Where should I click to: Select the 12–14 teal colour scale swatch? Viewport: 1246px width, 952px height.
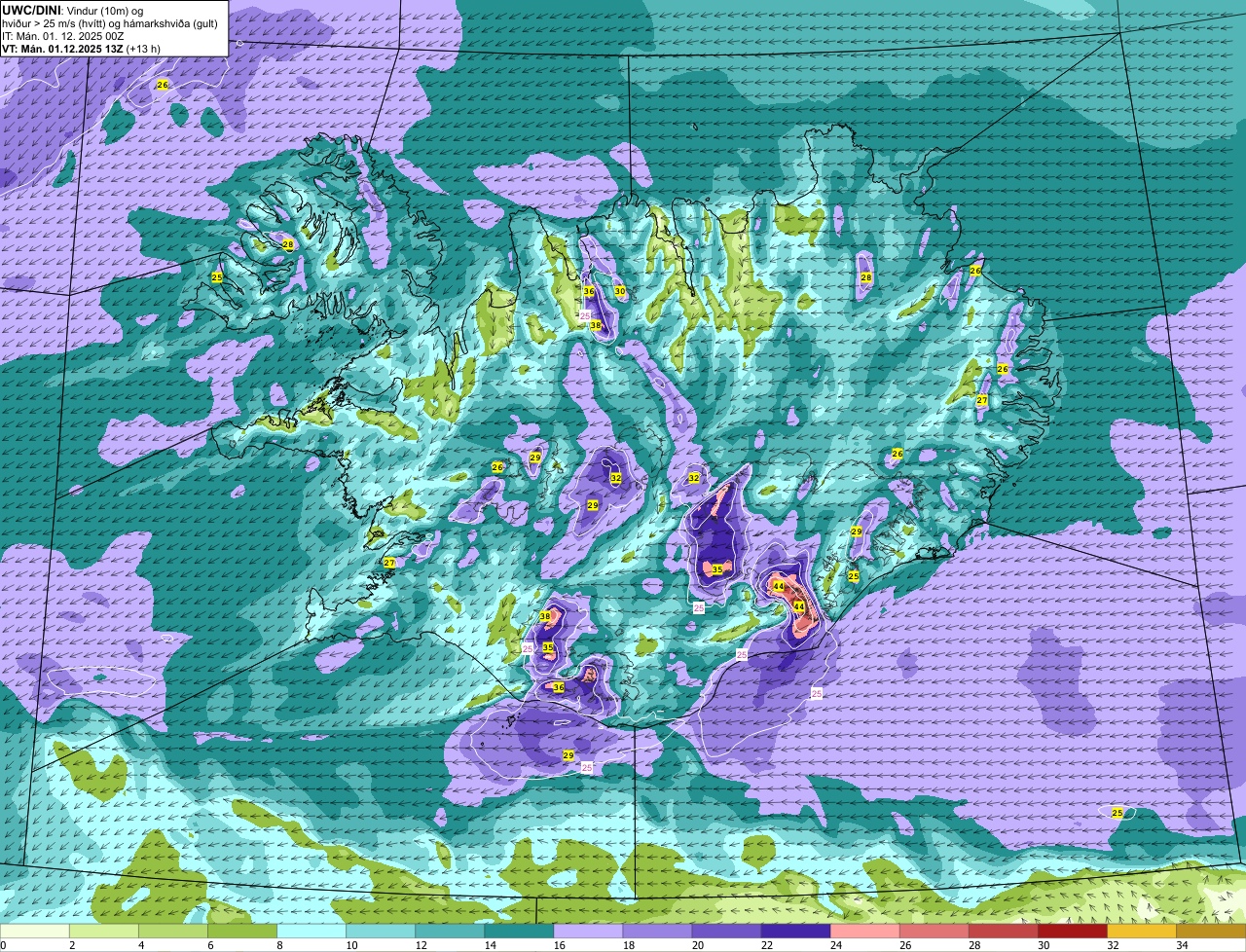(x=450, y=931)
